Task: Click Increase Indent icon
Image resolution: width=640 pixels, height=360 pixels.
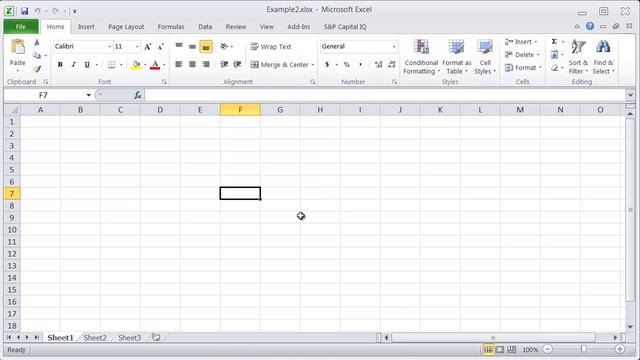Action: coord(237,64)
